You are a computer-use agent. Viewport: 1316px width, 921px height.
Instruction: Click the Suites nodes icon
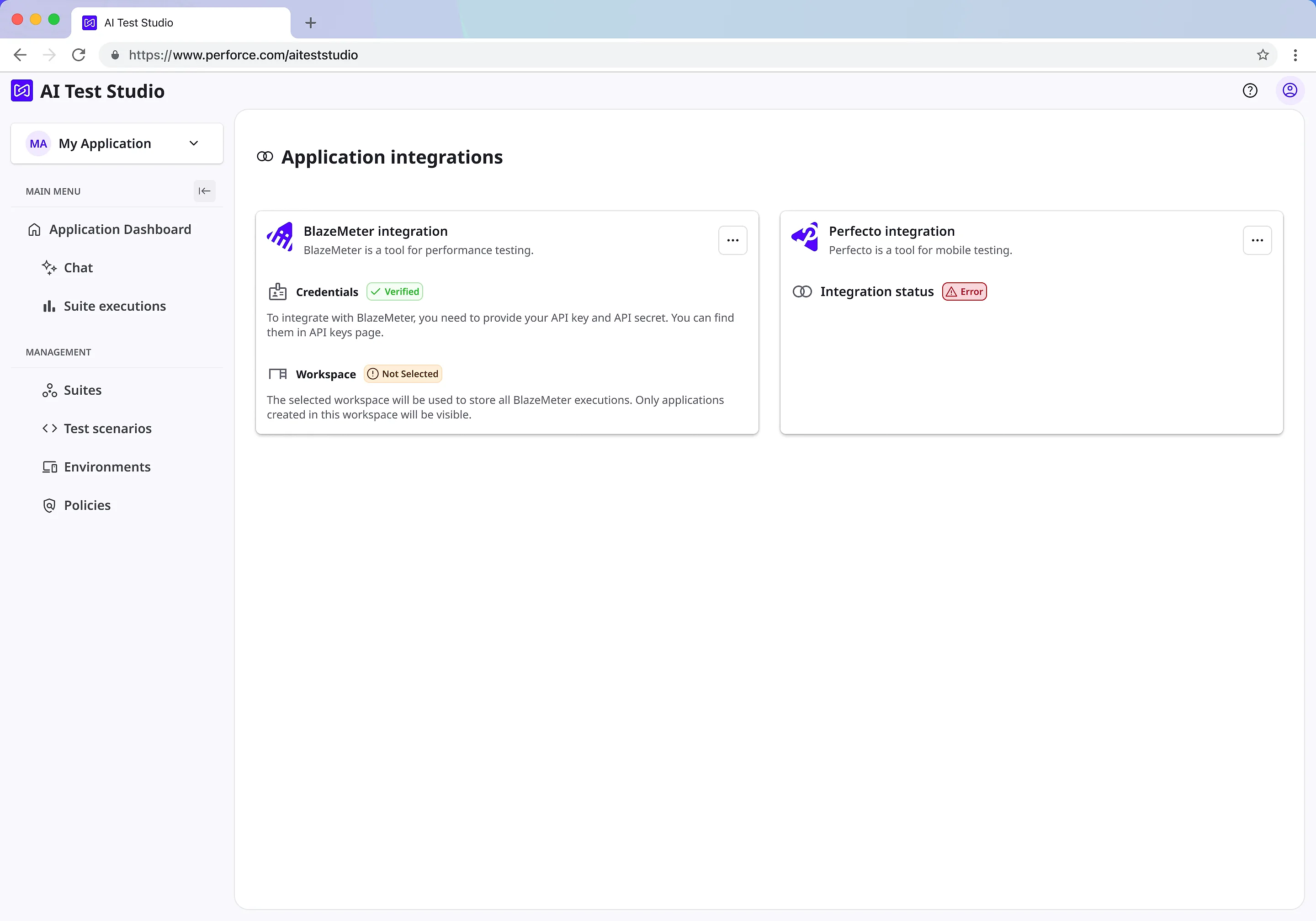(x=49, y=390)
